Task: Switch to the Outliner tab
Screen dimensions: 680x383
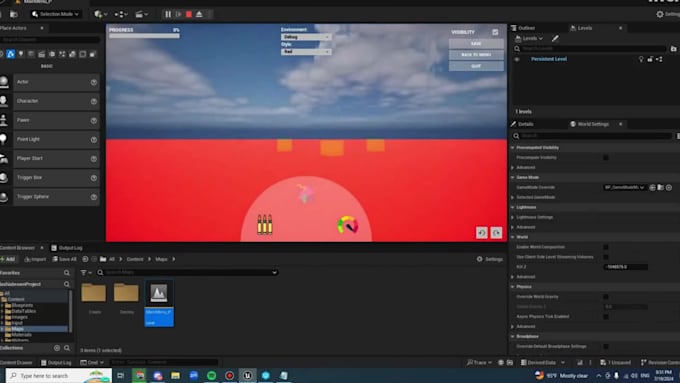Action: click(526, 28)
